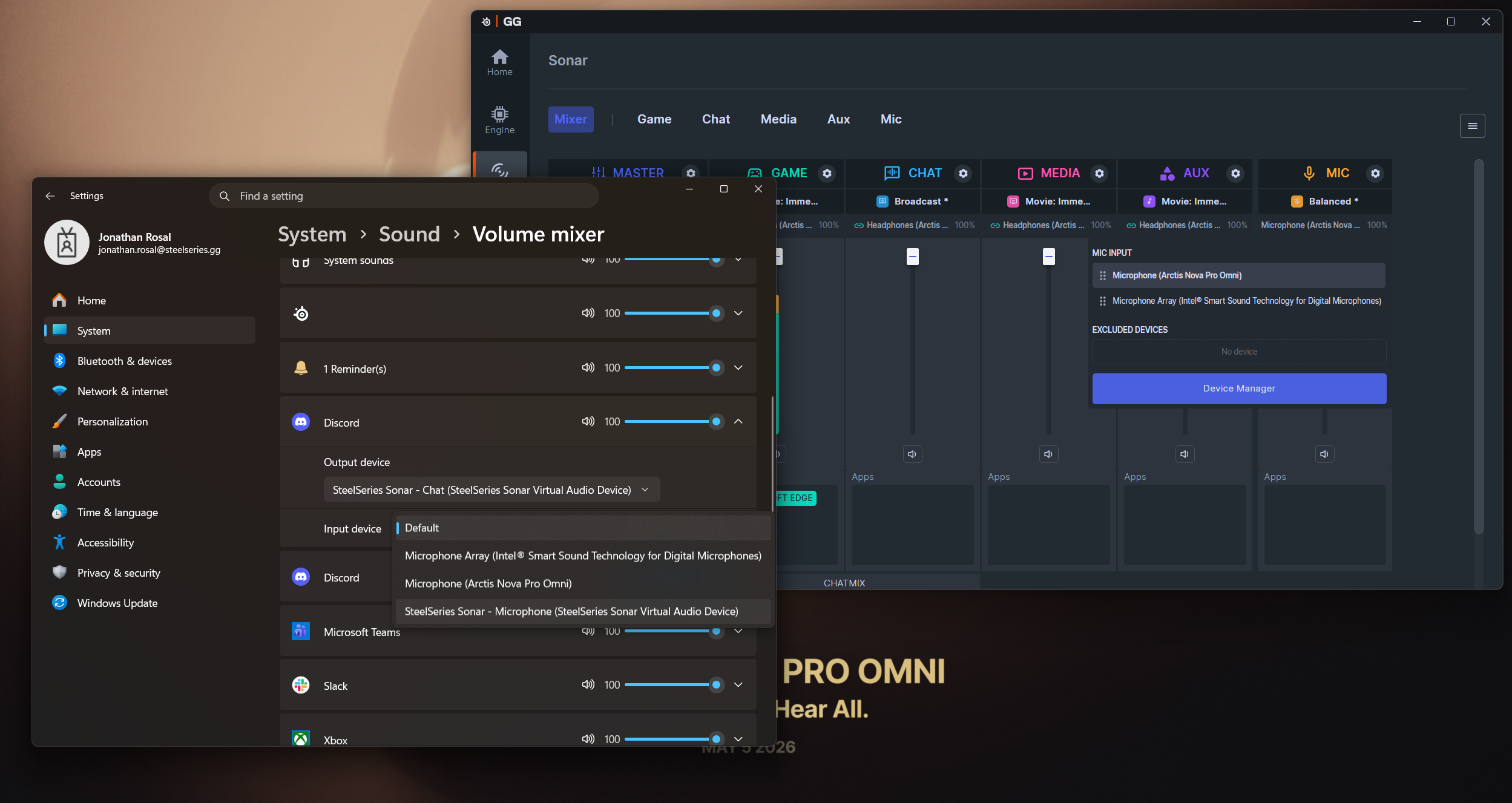Open the Device Manager in Sonar

tap(1239, 388)
